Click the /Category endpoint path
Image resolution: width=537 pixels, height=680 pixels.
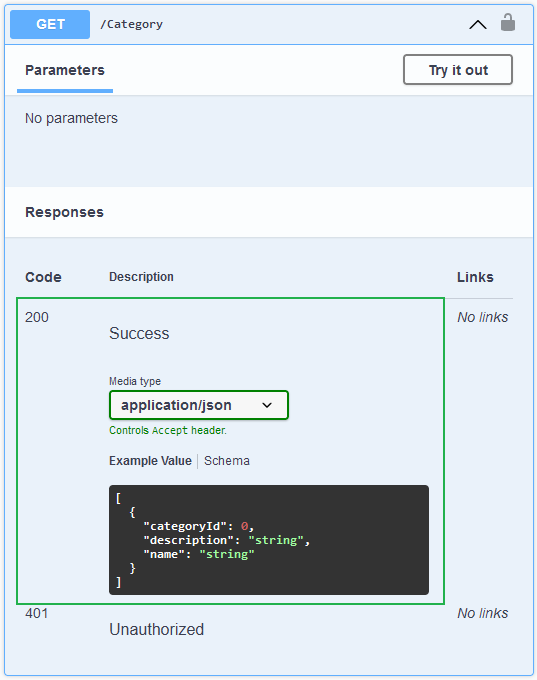click(131, 24)
